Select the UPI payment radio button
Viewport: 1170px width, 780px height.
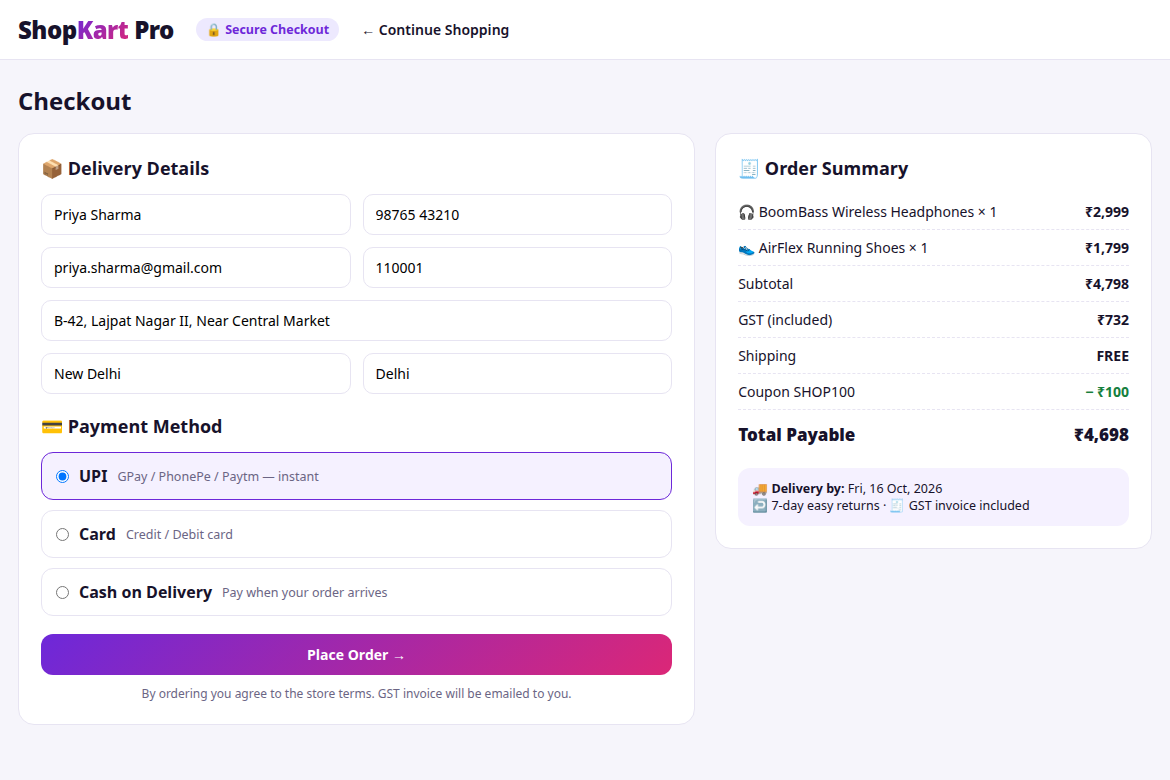coord(63,476)
